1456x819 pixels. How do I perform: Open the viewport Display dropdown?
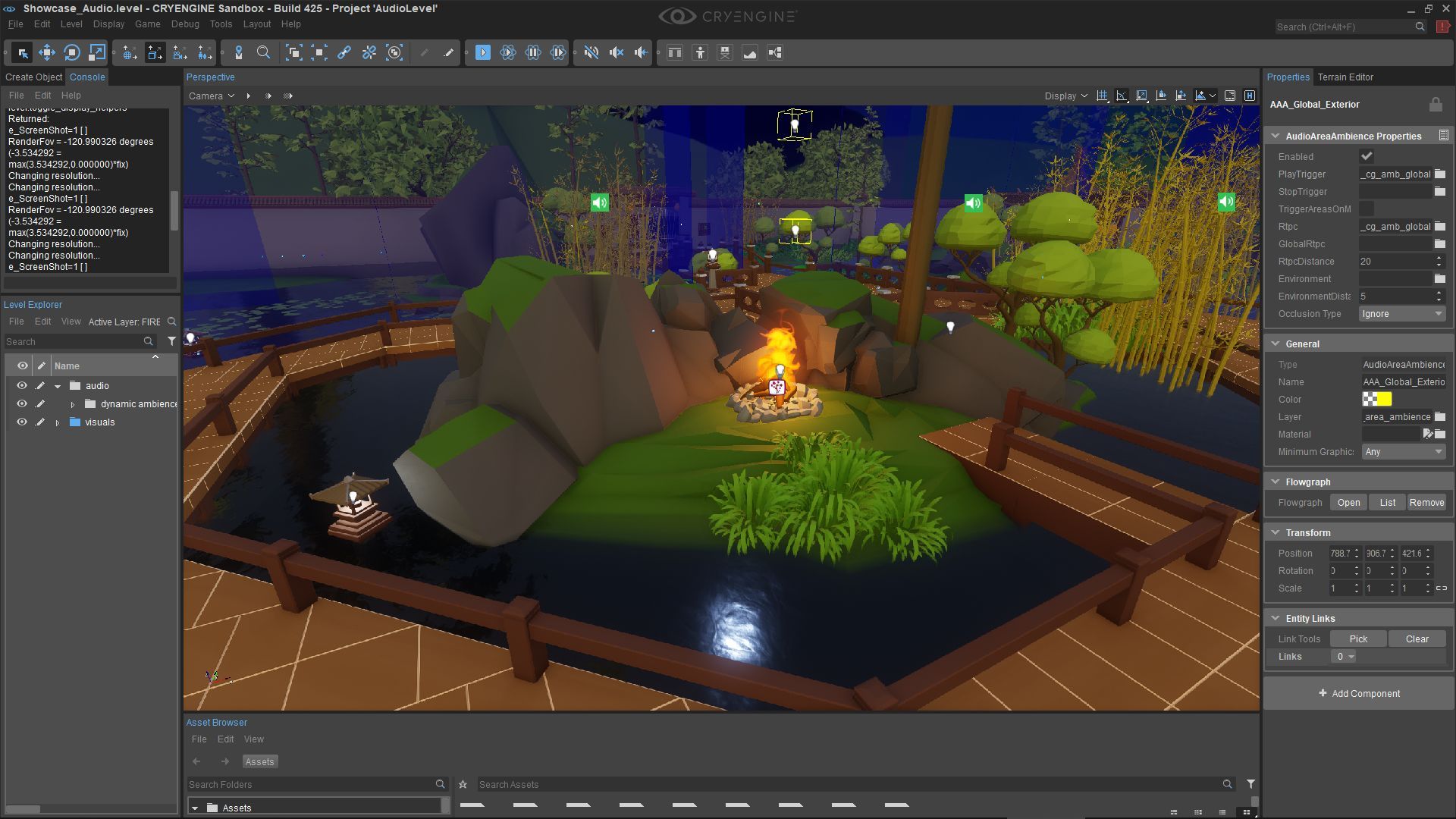click(x=1065, y=96)
